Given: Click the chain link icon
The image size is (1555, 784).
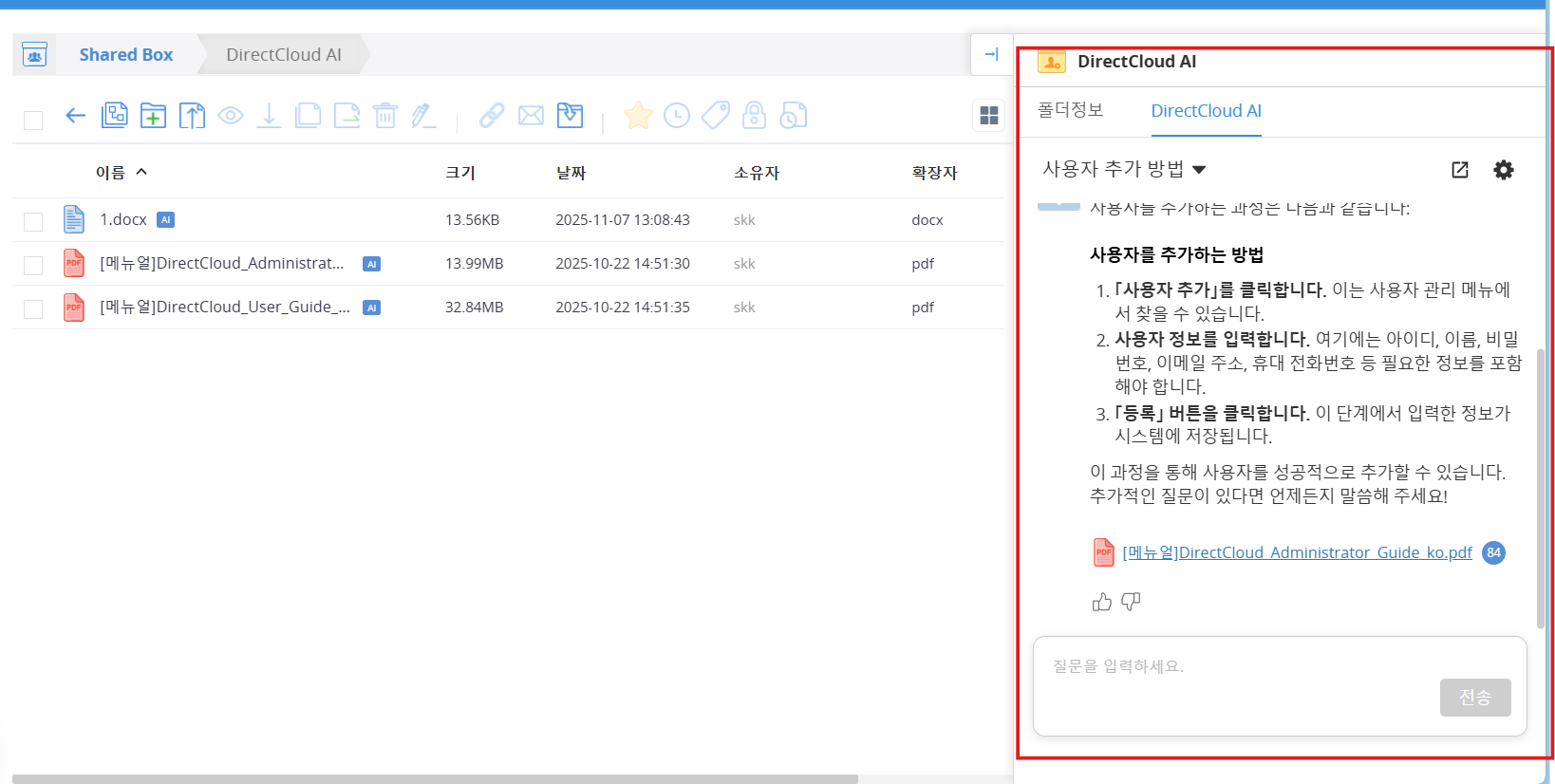Looking at the screenshot, I should 492,116.
